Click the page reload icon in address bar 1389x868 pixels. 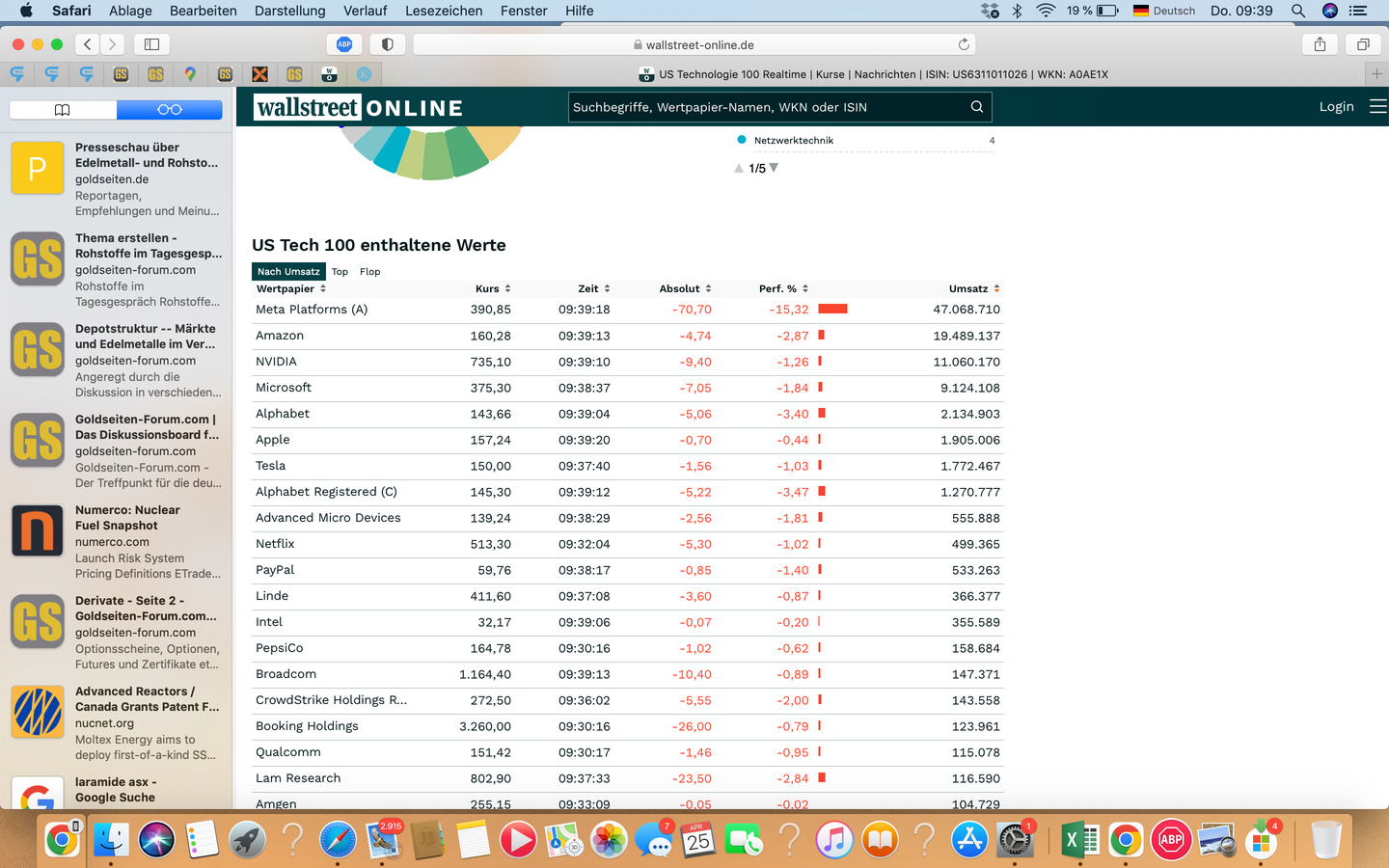click(963, 44)
